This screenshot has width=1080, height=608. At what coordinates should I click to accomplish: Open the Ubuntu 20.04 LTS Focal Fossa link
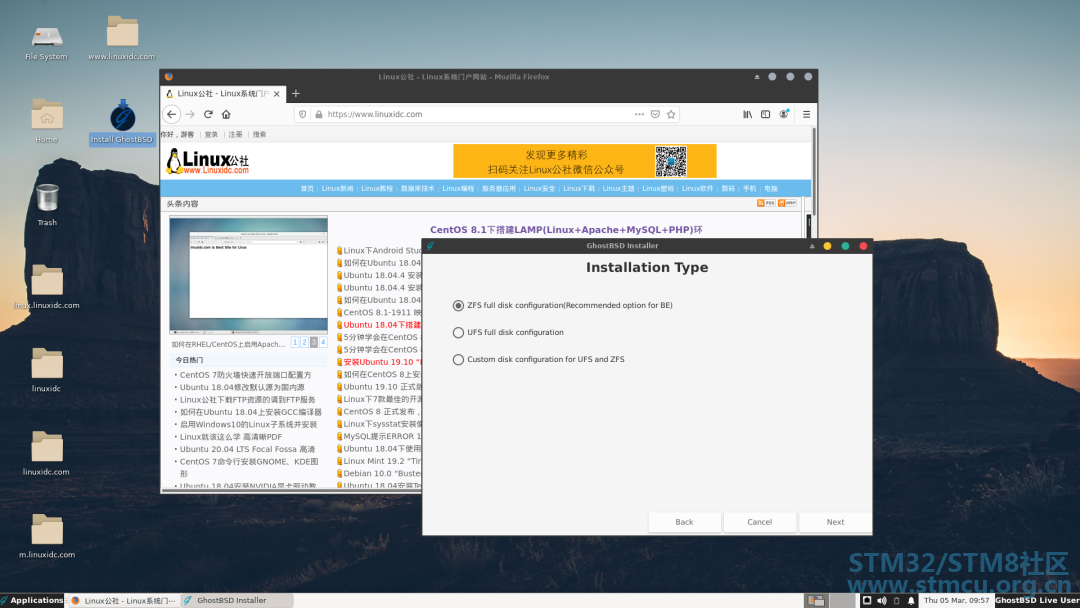[x=247, y=449]
